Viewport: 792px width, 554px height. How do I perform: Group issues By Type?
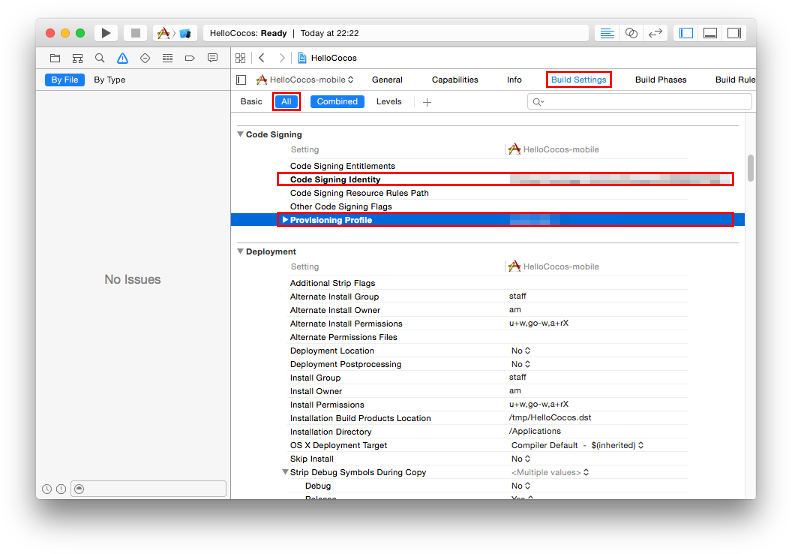(110, 80)
